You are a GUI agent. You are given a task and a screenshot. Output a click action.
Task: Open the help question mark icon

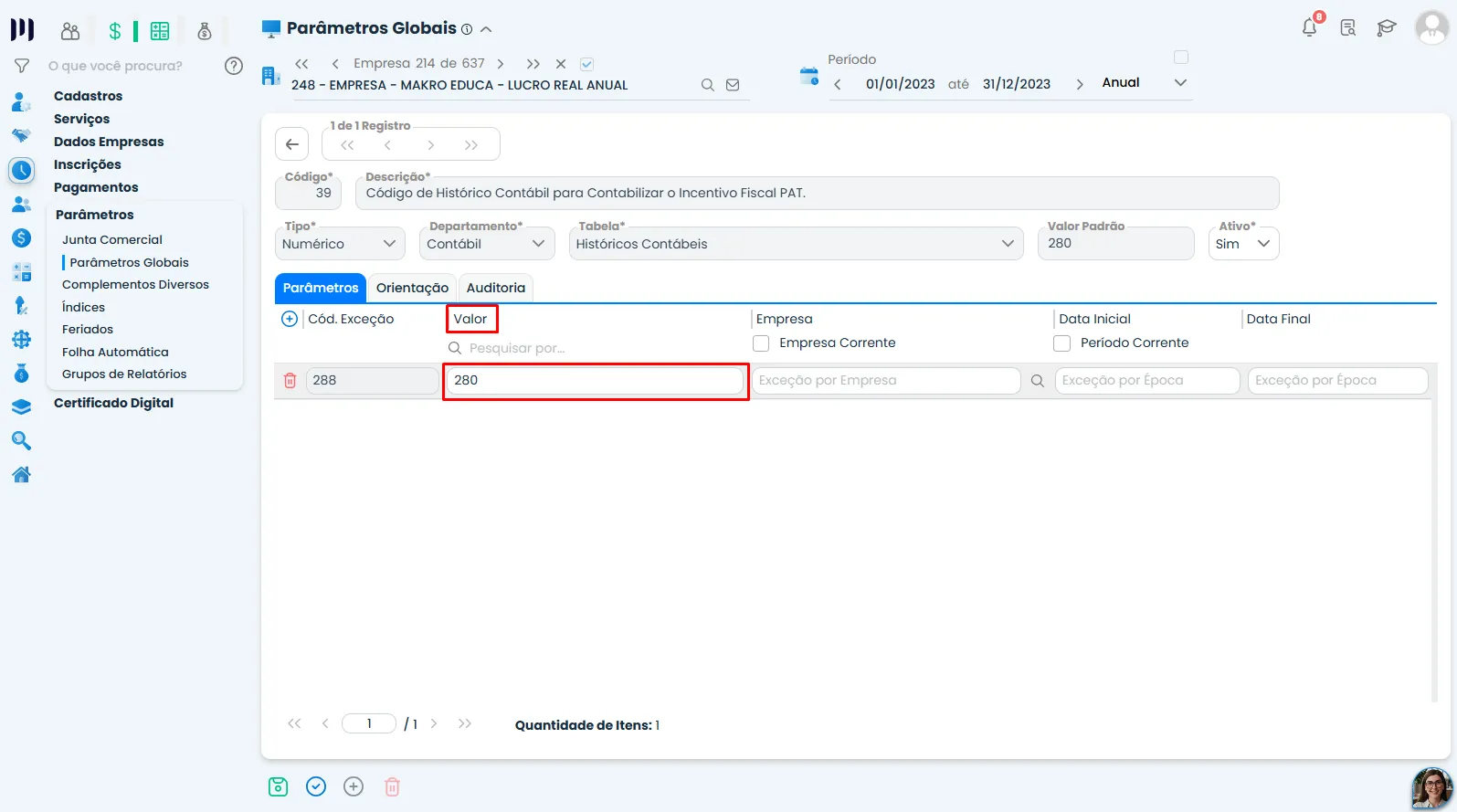point(234,66)
